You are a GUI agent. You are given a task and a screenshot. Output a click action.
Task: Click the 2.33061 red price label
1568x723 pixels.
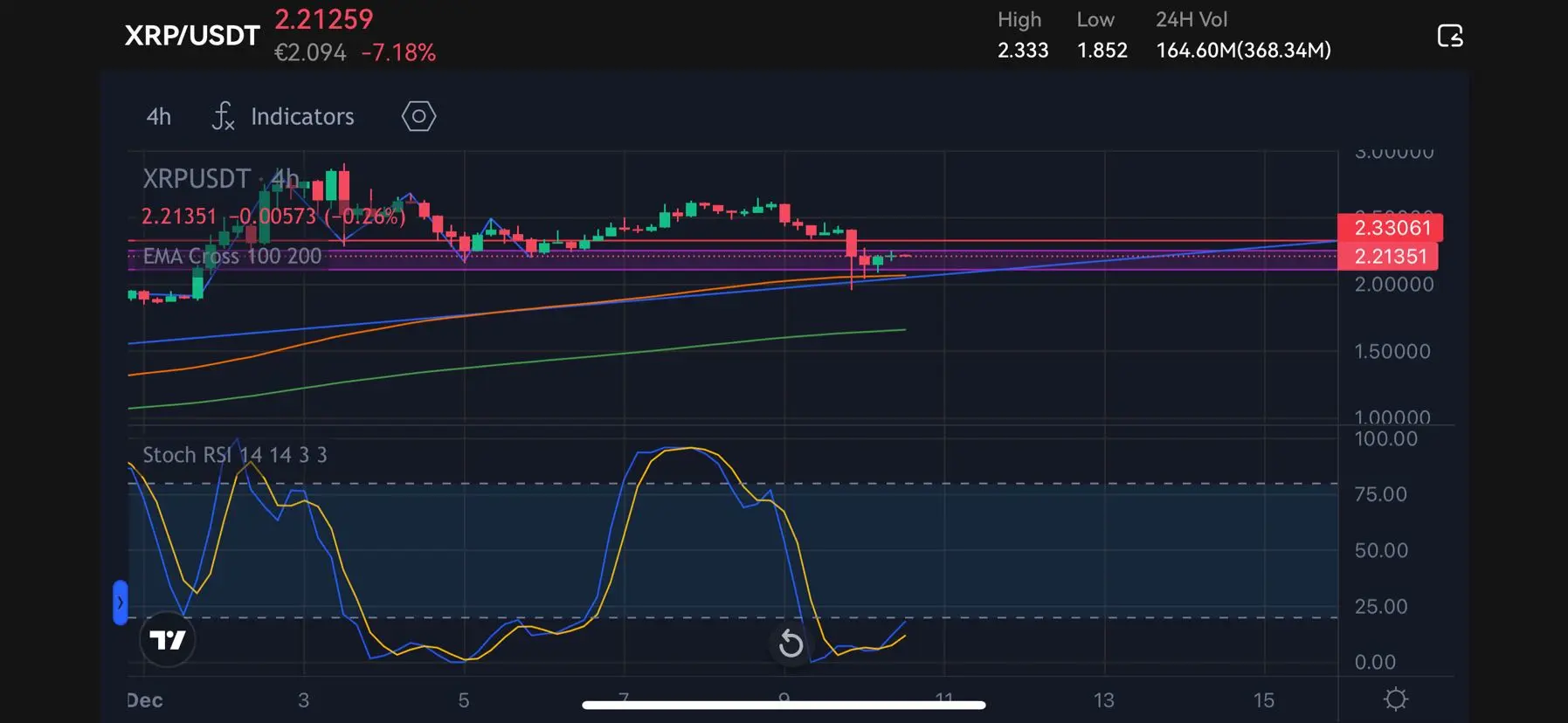pyautogui.click(x=1389, y=228)
